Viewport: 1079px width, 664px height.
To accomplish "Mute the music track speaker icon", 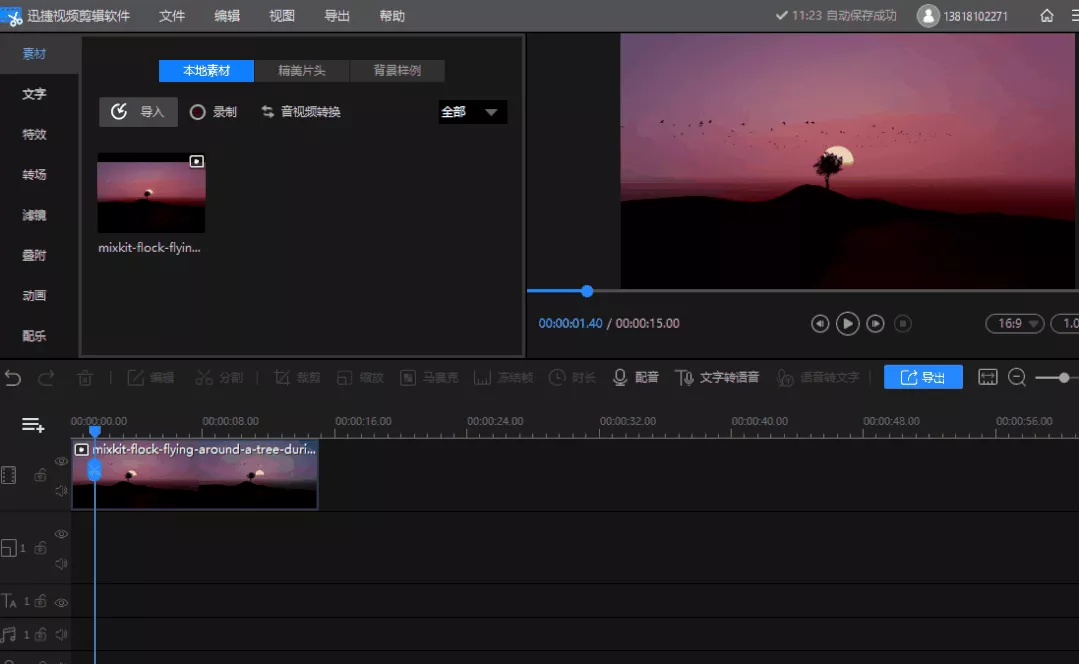I will tap(61, 634).
